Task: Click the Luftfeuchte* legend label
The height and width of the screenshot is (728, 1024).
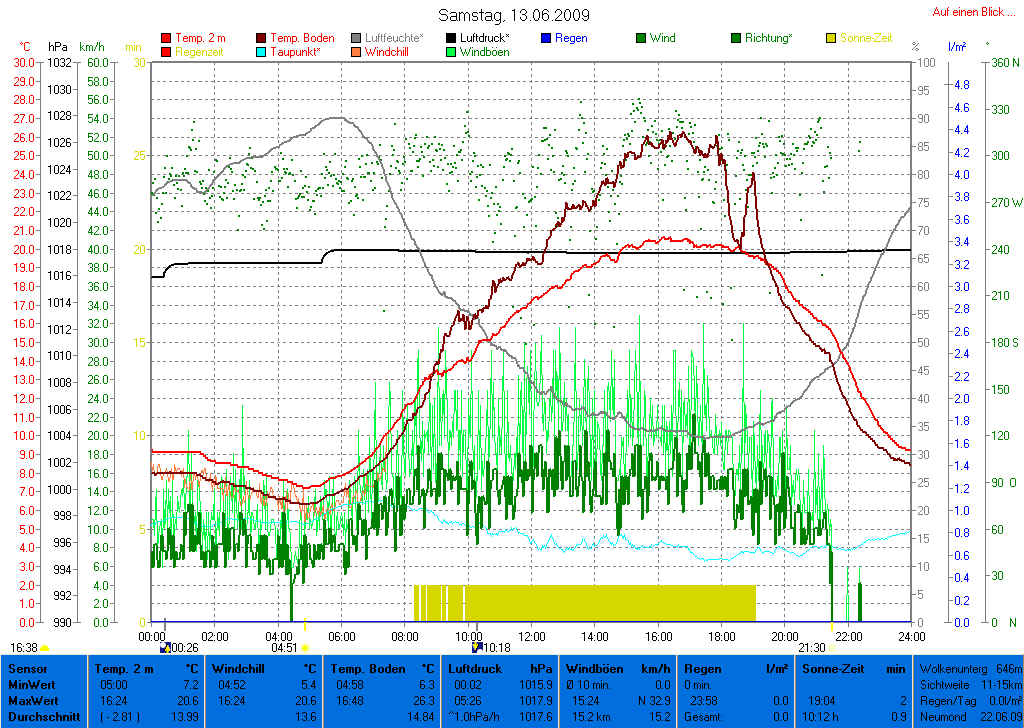Action: point(394,38)
